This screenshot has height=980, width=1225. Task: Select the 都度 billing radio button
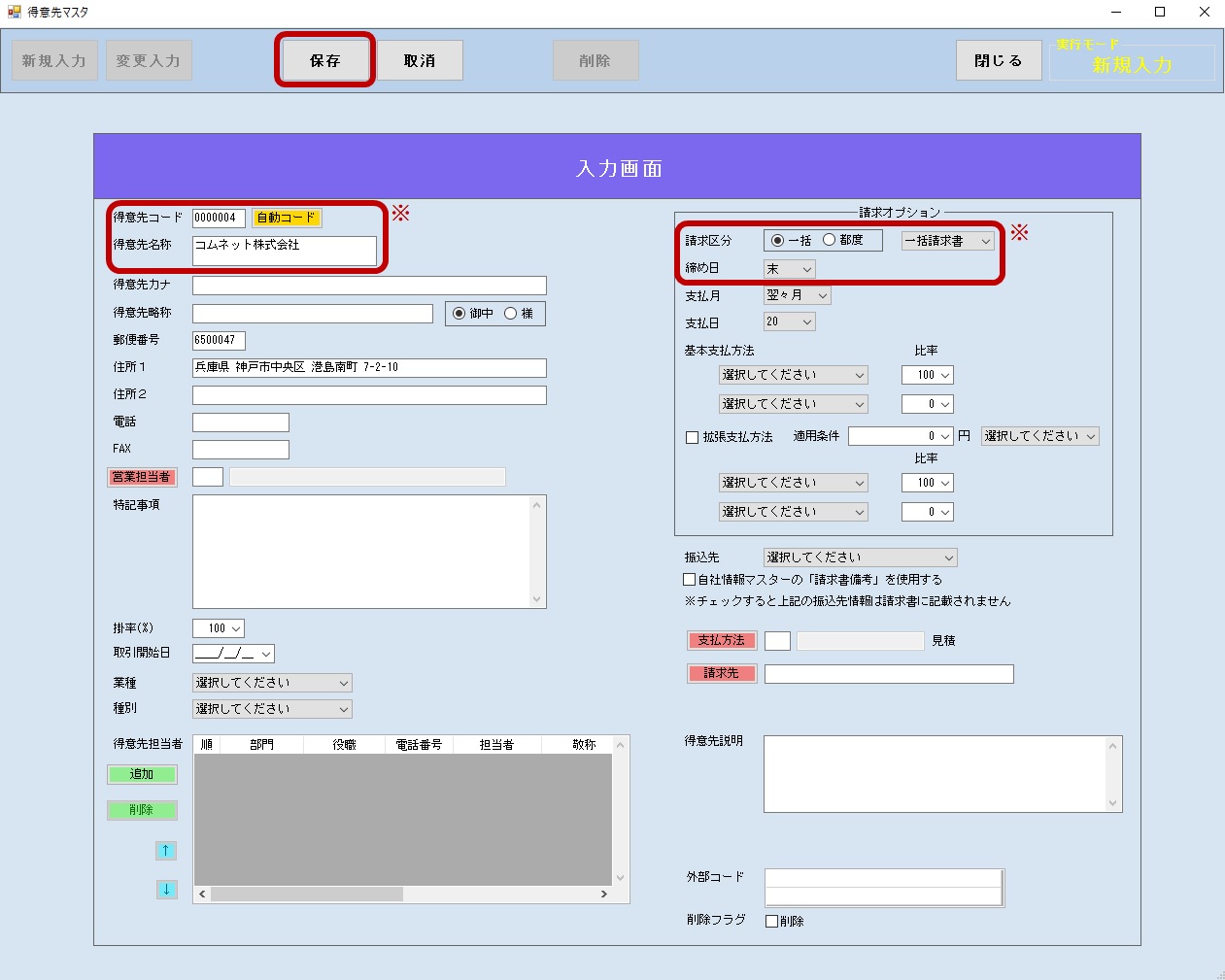[829, 240]
